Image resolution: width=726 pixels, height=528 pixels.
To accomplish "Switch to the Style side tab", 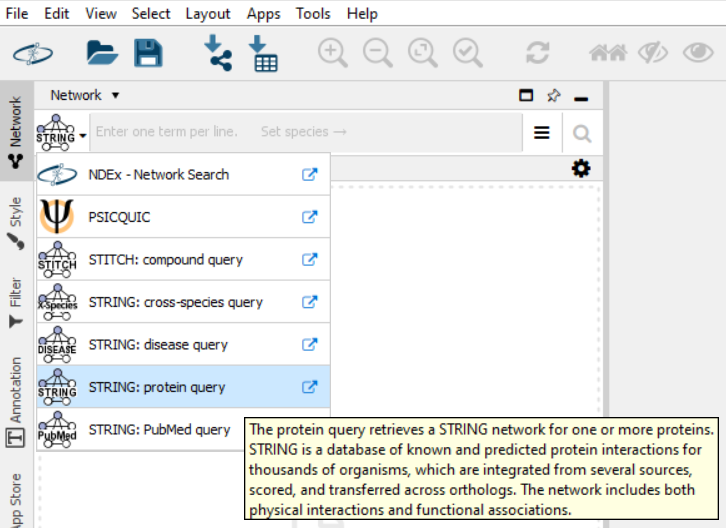I will tap(16, 222).
